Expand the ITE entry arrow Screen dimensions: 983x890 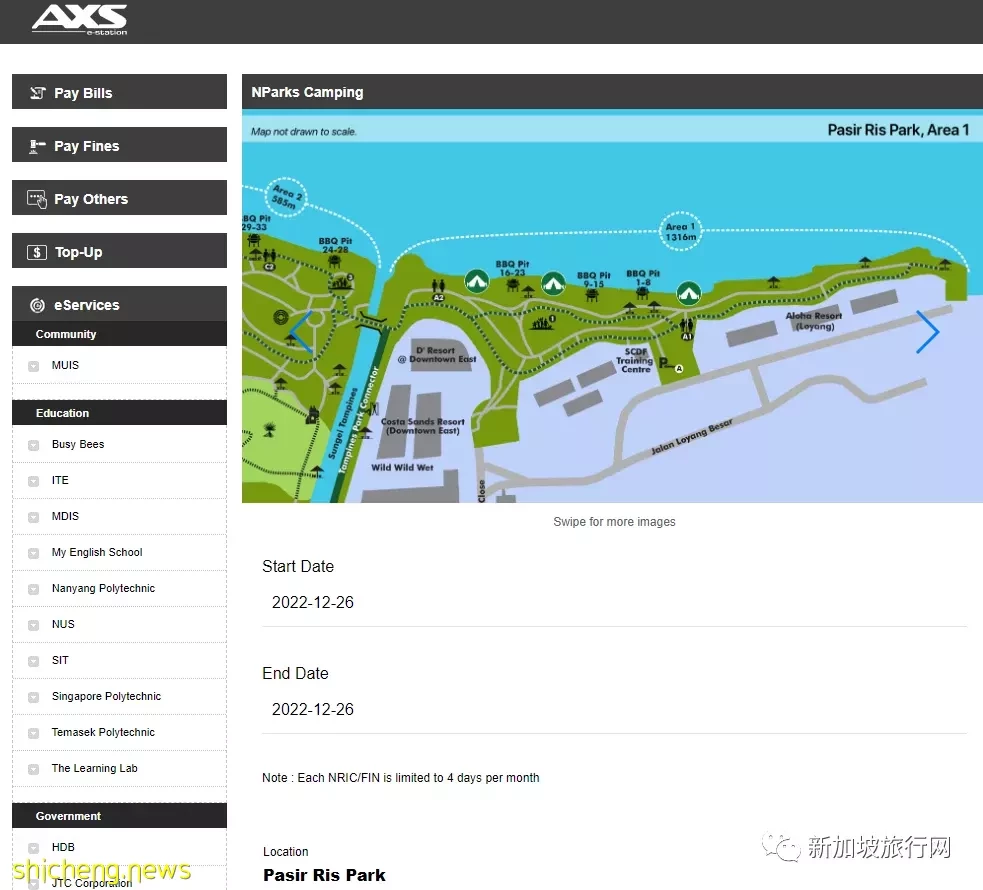34,481
